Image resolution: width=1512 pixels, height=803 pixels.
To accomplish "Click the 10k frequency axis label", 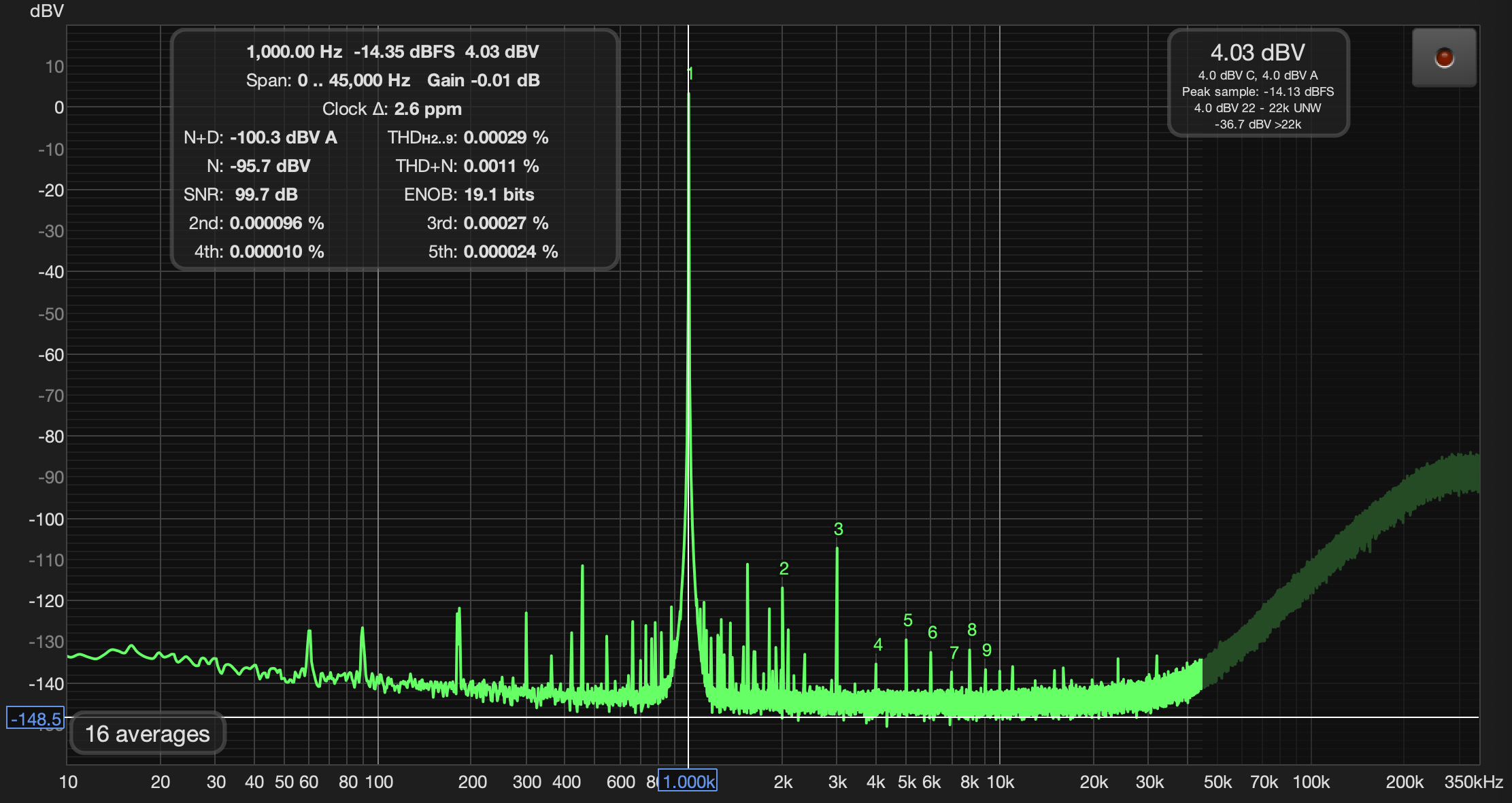I will pyautogui.click(x=1000, y=782).
